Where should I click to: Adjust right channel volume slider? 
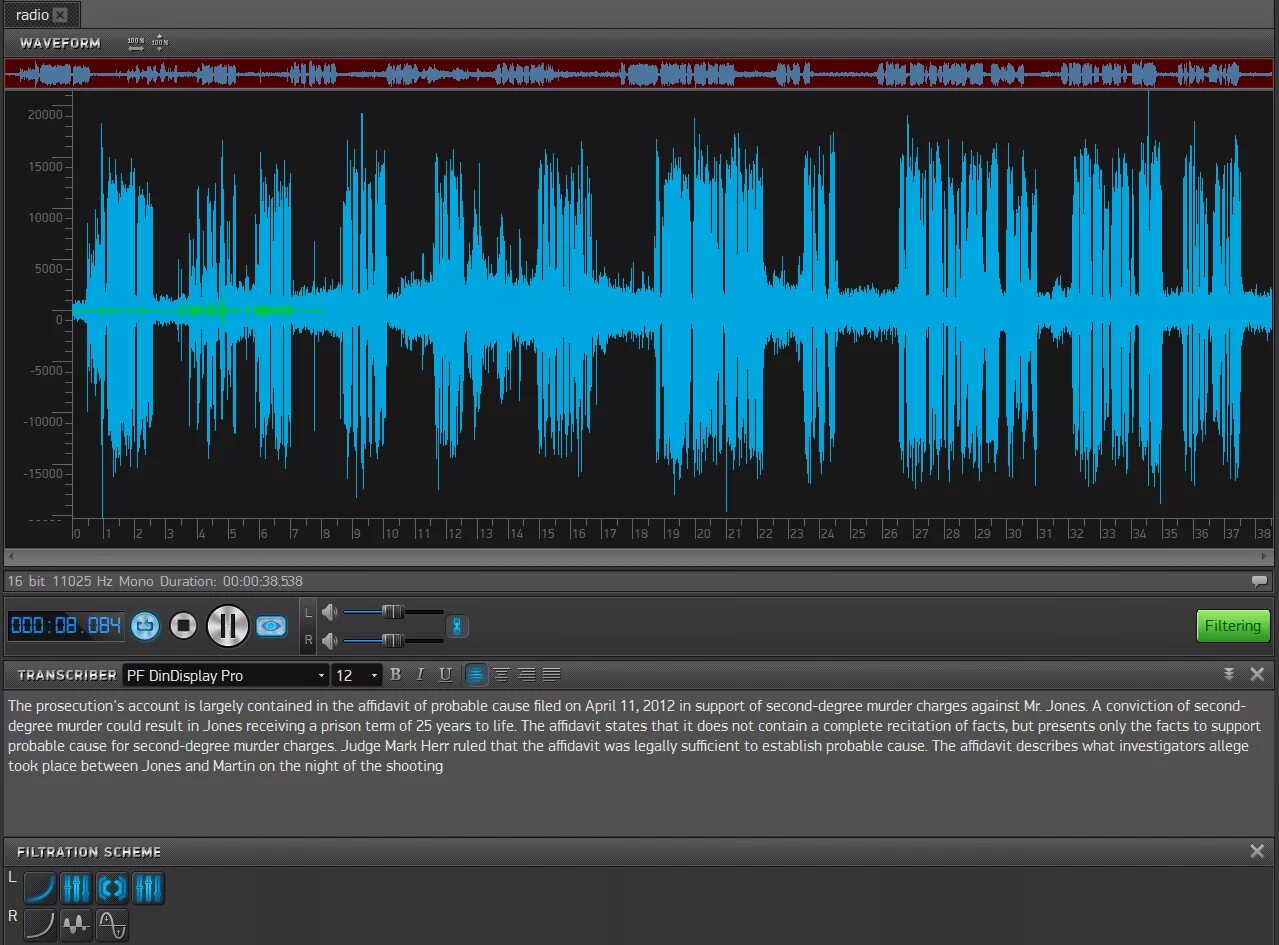tap(393, 641)
